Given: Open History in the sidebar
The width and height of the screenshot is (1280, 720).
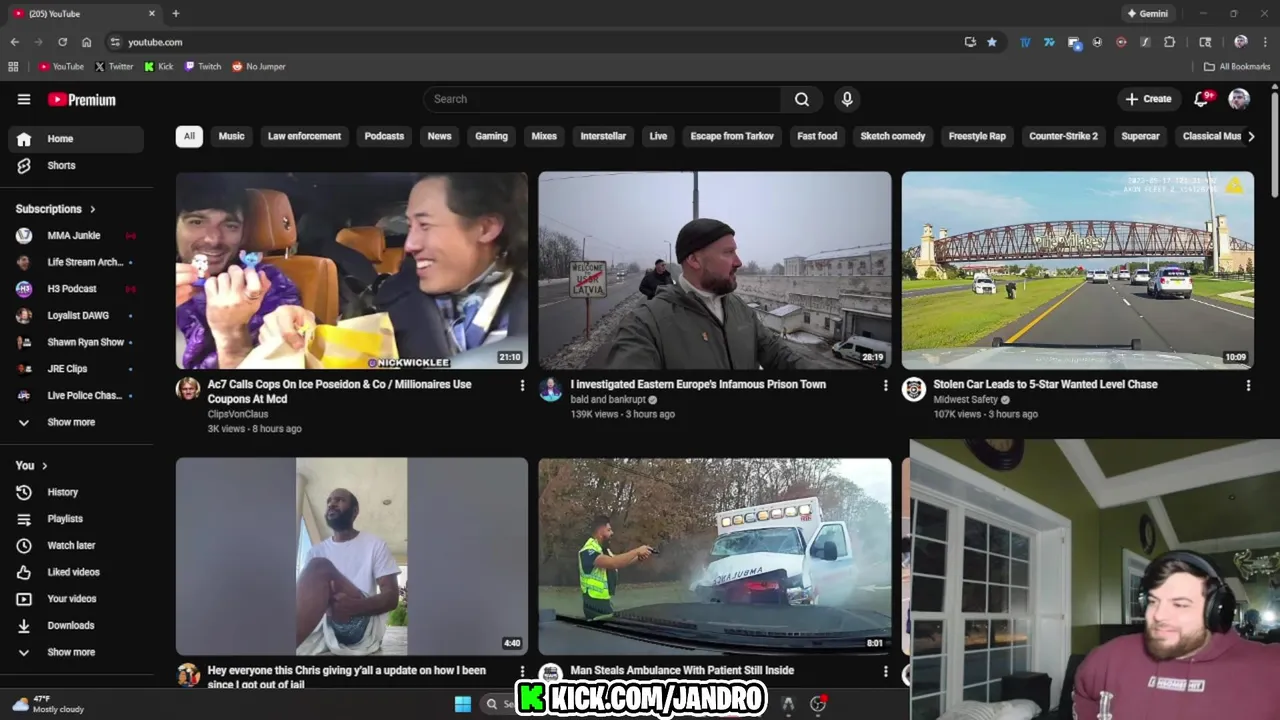Looking at the screenshot, I should 76,492.
